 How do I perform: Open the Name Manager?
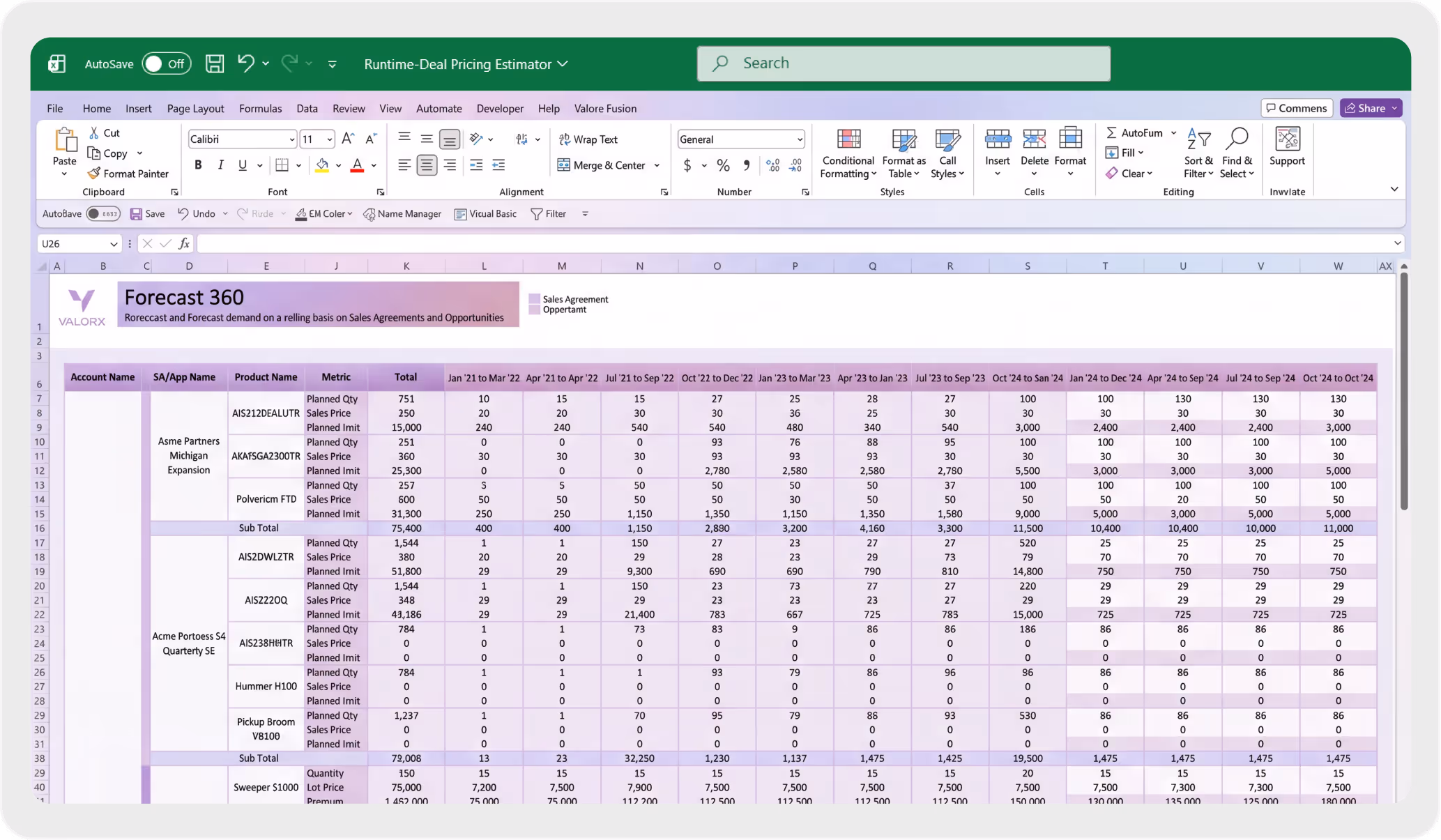tap(402, 213)
